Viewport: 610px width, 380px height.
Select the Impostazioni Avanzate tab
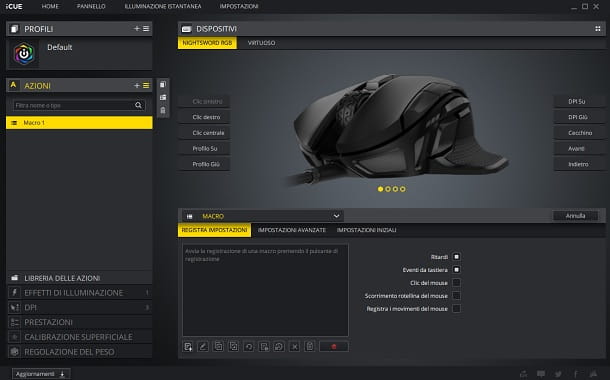click(292, 230)
